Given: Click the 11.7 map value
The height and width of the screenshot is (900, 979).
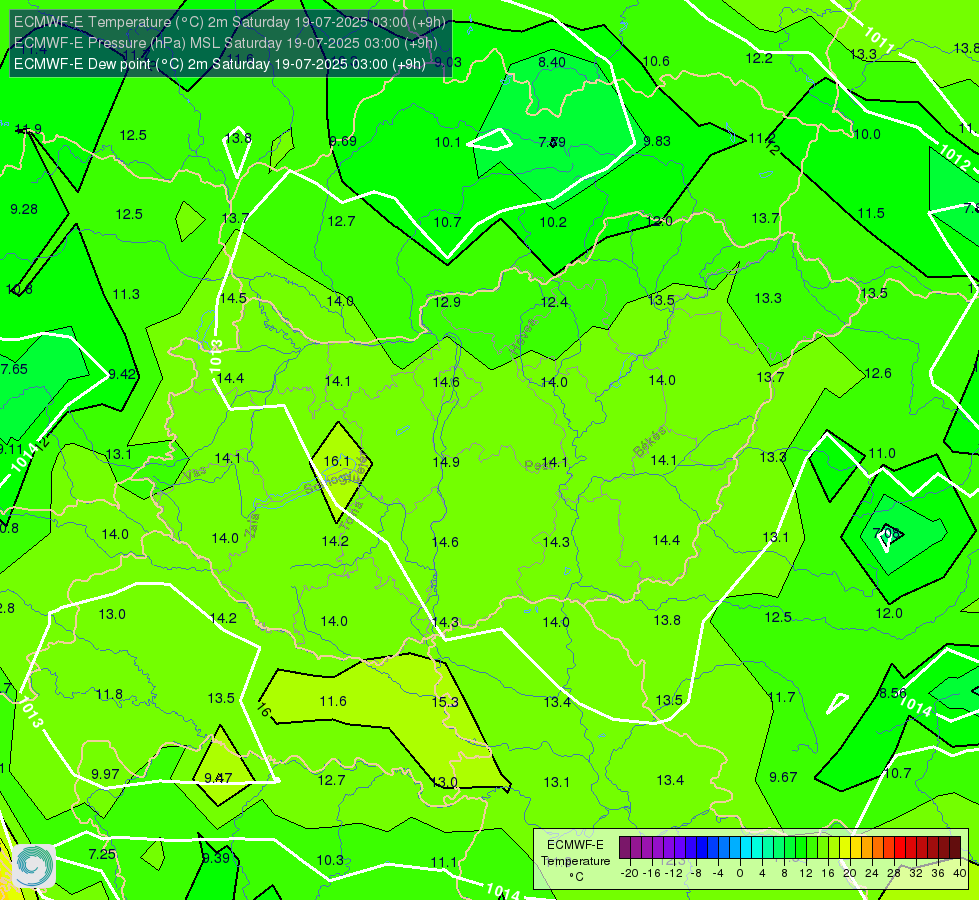Looking at the screenshot, I should click(781, 697).
